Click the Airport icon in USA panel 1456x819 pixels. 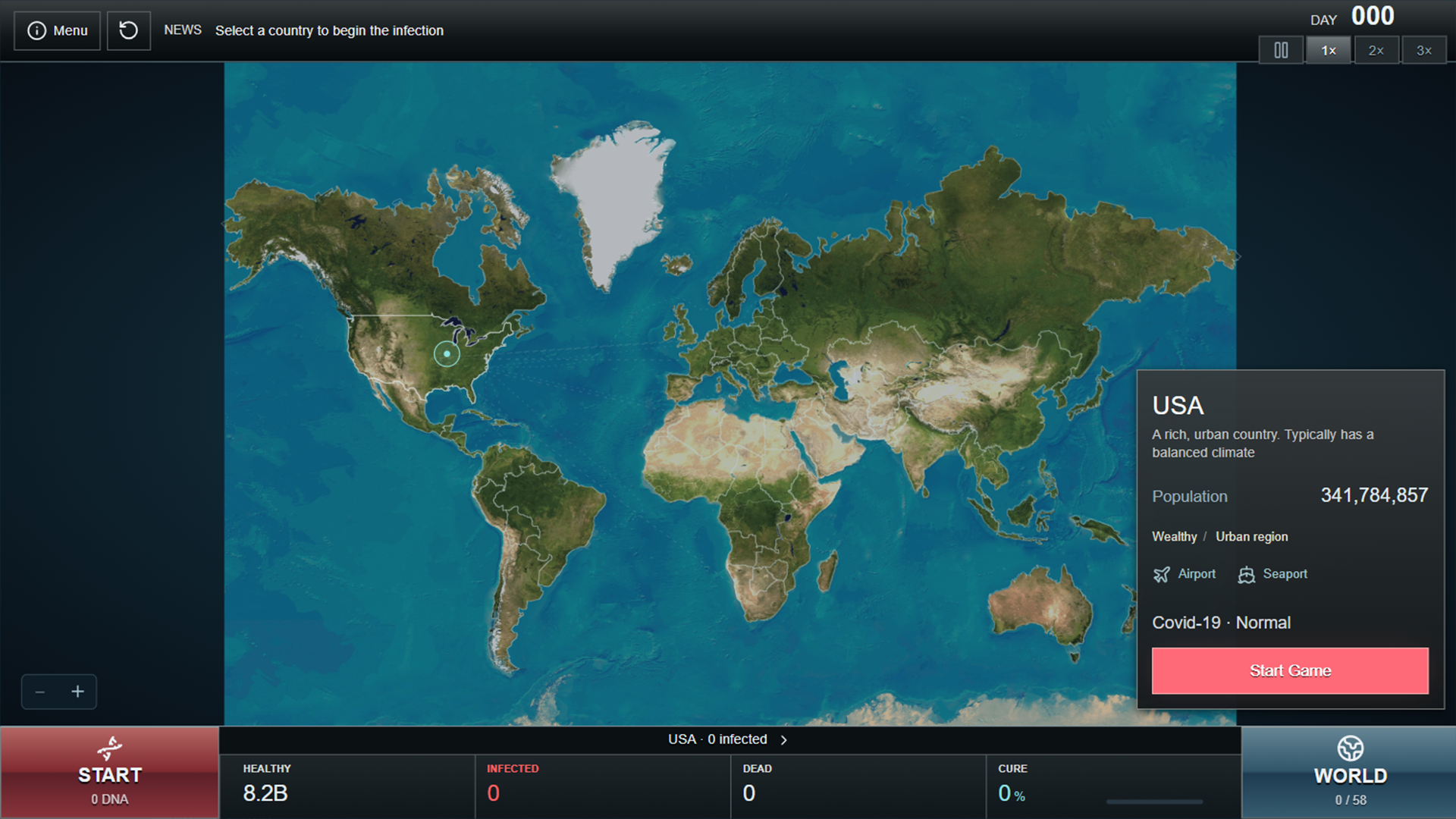tap(1161, 574)
